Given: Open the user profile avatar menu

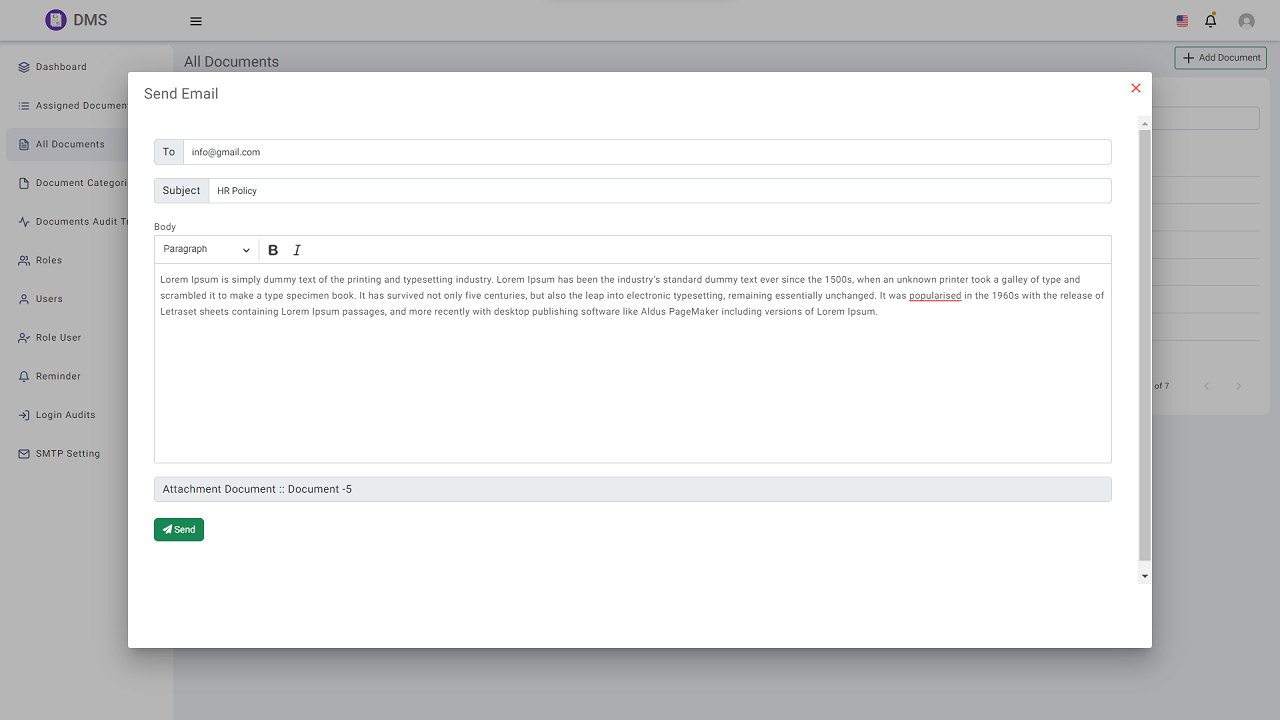Looking at the screenshot, I should (1246, 21).
